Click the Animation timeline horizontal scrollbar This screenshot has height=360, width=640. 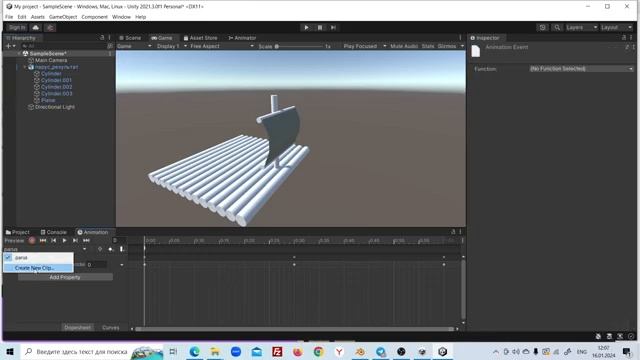coord(294,329)
